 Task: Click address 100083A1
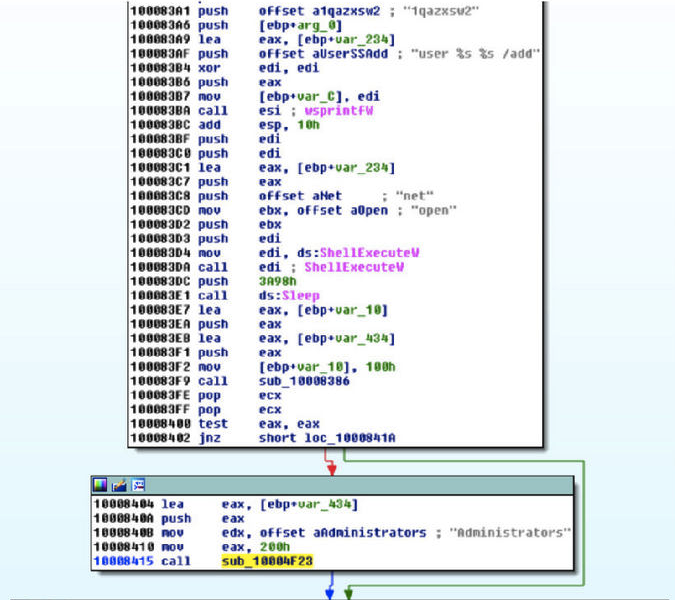point(160,11)
